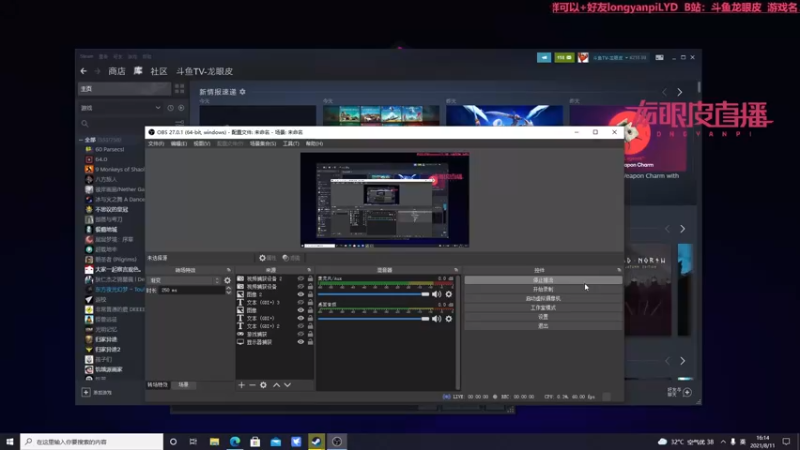The width and height of the screenshot is (800, 450).
Task: Open the 渐变 transition type dropdown
Action: coord(184,281)
